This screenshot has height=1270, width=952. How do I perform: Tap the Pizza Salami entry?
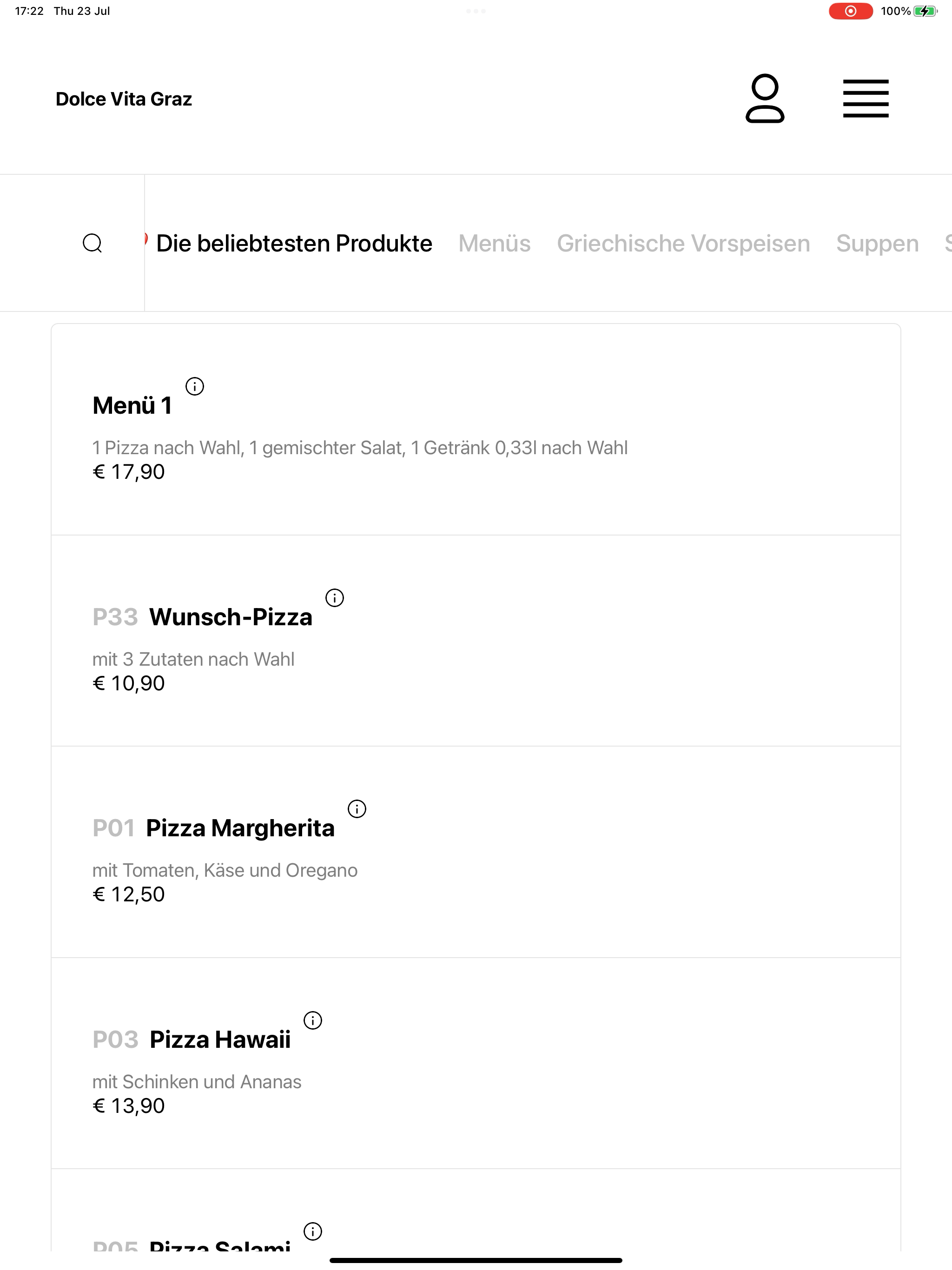pos(476,1211)
